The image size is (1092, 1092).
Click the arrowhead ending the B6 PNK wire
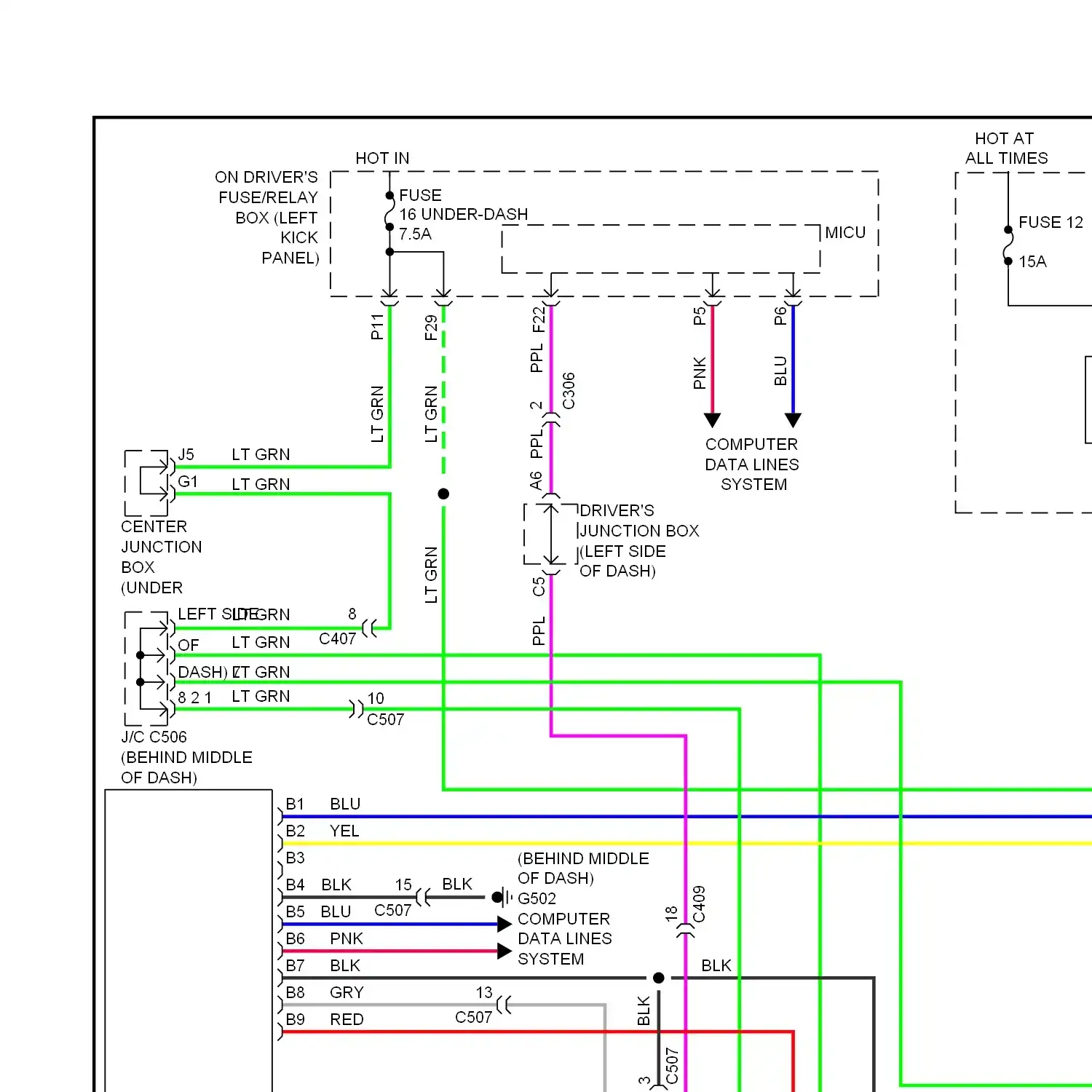[x=505, y=951]
